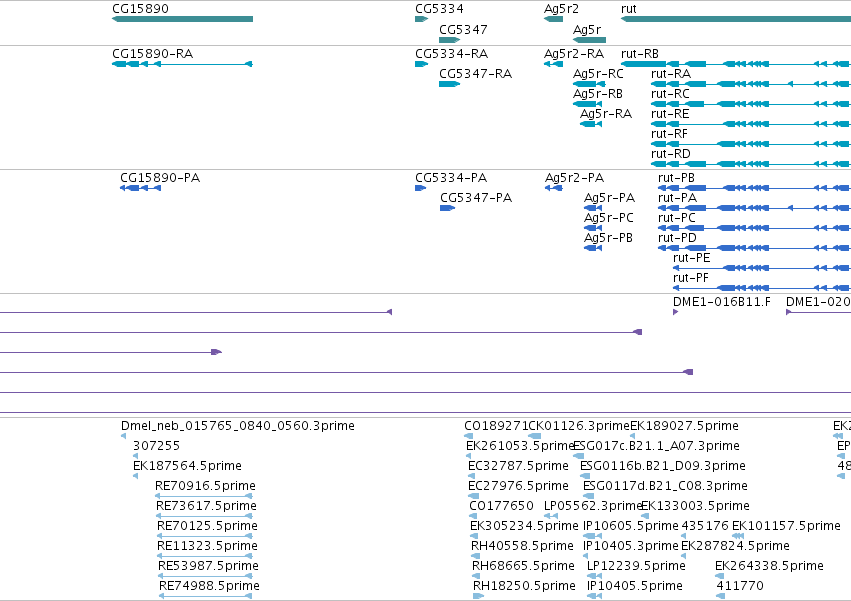Screen dimensions: 851x601
Task: Open the CG5347 gene label
Action: (463, 29)
